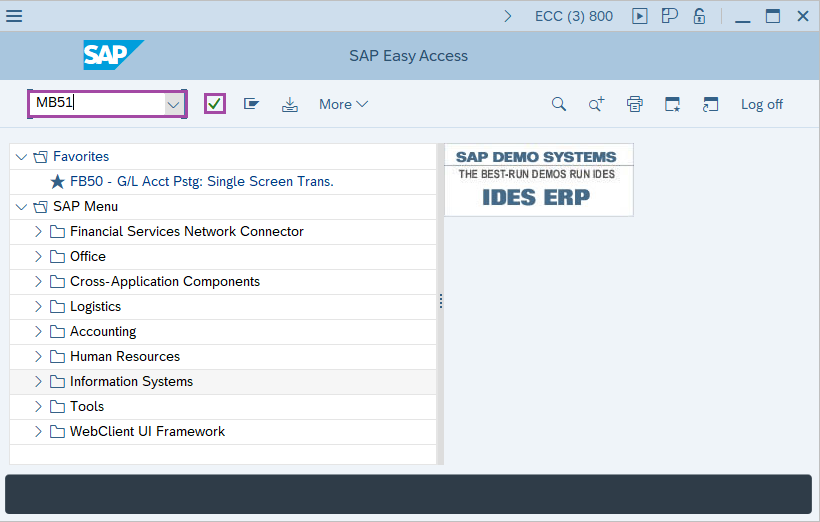Click the SAP Business Workplace icon

click(x=252, y=104)
